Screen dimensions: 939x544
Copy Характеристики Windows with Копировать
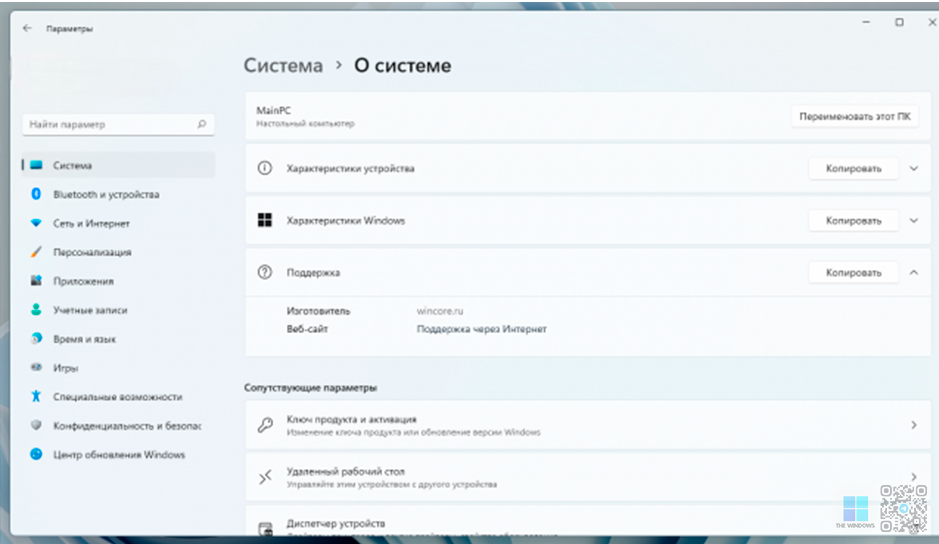(x=853, y=220)
